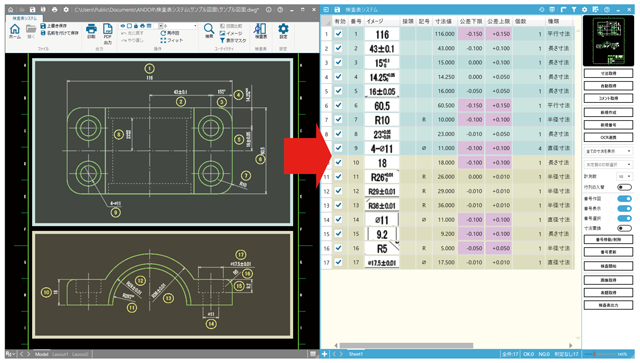Uncheck the 有効 checkbox for row 7 R10

tap(338, 120)
